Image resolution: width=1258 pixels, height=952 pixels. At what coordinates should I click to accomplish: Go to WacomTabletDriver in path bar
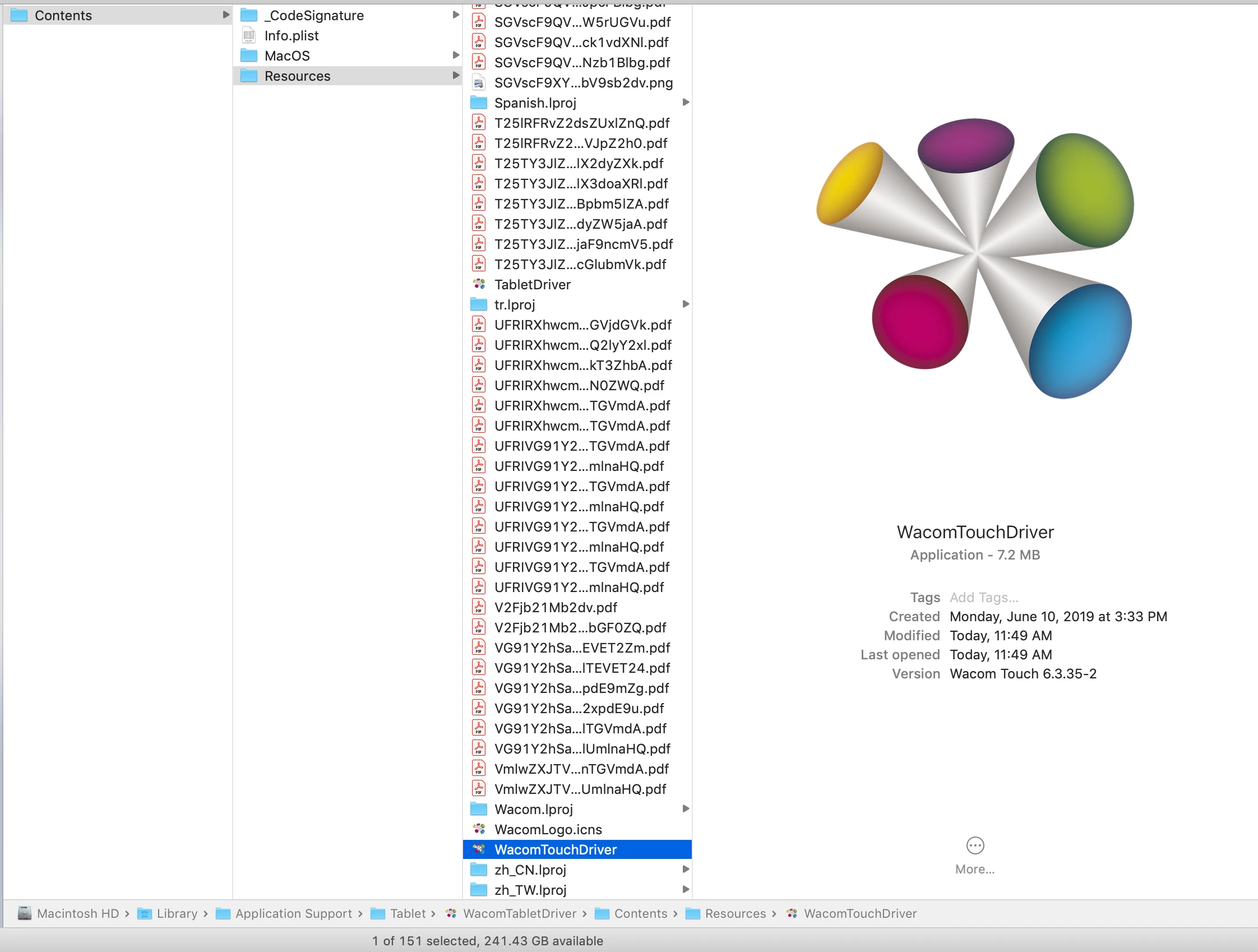tap(519, 913)
